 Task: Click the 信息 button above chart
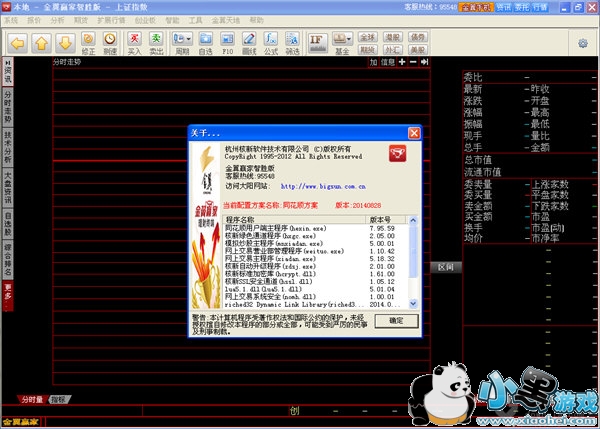tap(388, 62)
